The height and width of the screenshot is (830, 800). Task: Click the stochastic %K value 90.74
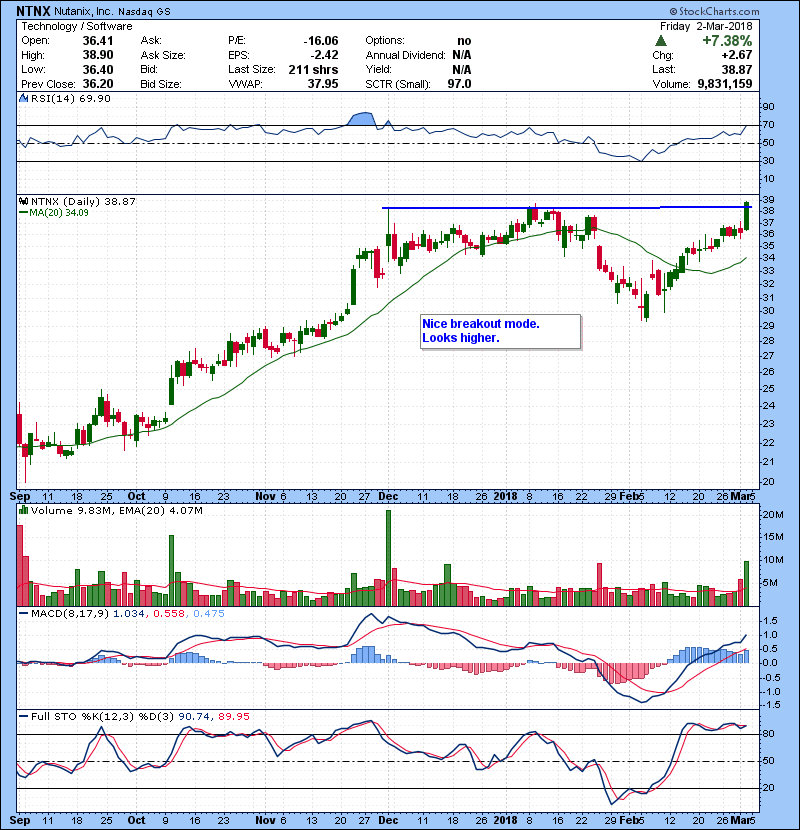[194, 717]
